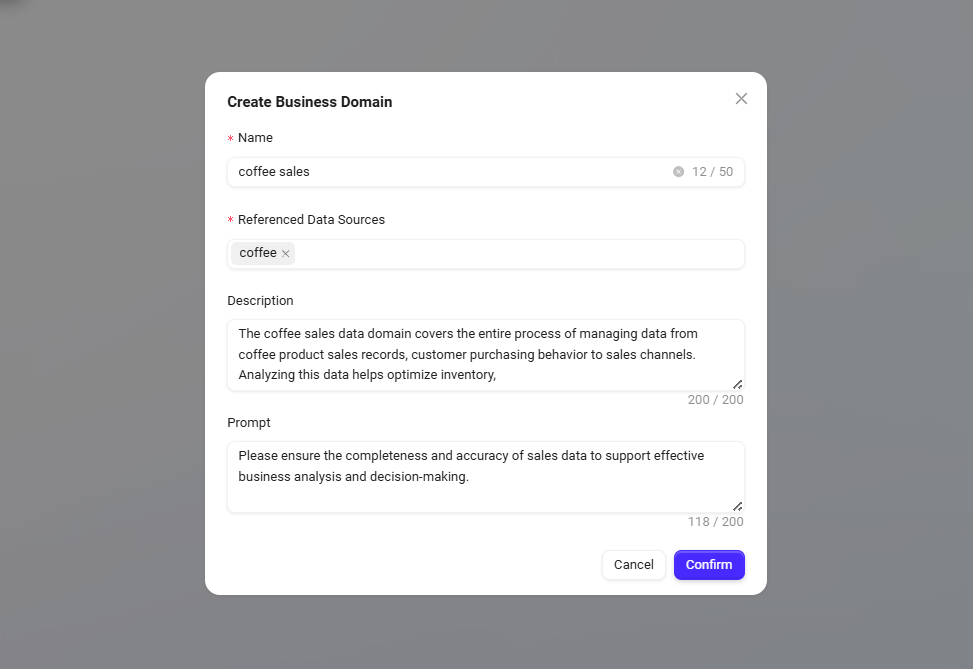Click the Prompt label
973x669 pixels.
pyautogui.click(x=249, y=423)
